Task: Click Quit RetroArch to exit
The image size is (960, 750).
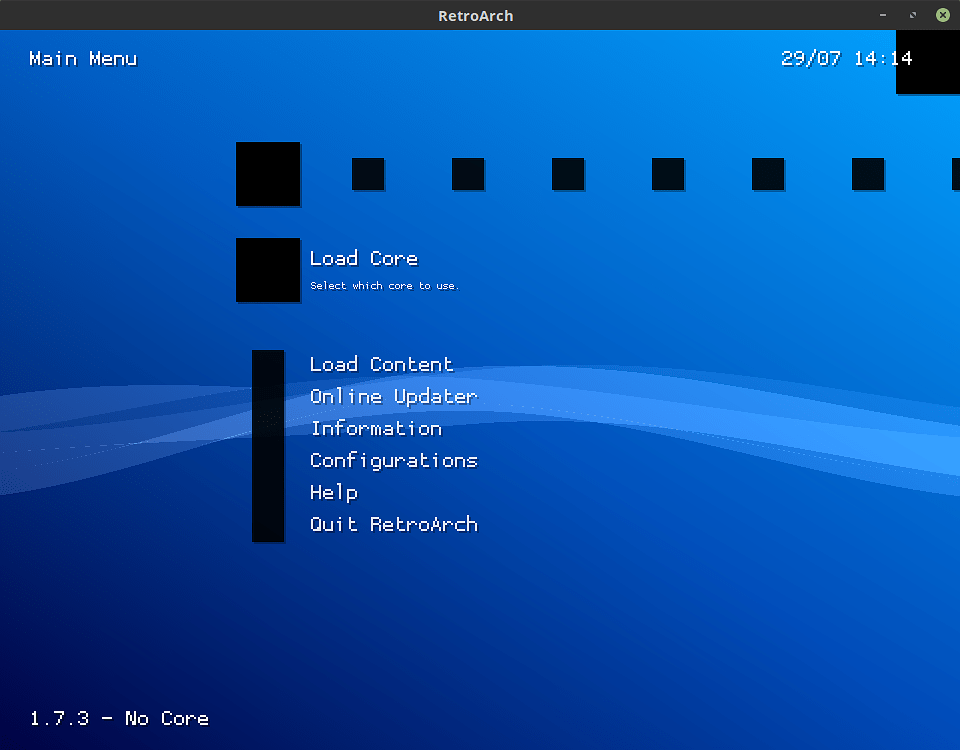Action: coord(394,525)
